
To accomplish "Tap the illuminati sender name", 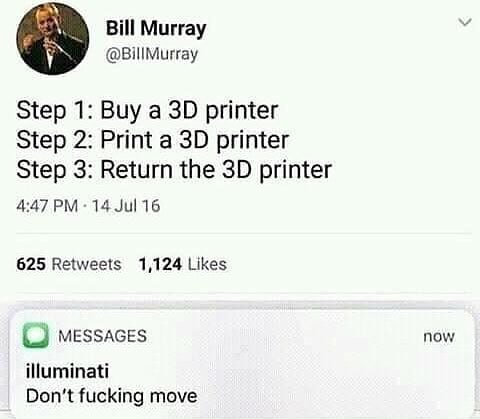I will pyautogui.click(x=68, y=371).
